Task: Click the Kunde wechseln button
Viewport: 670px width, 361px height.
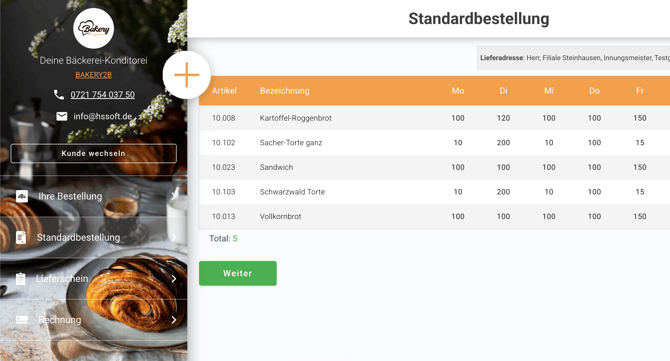Action: 94,153
